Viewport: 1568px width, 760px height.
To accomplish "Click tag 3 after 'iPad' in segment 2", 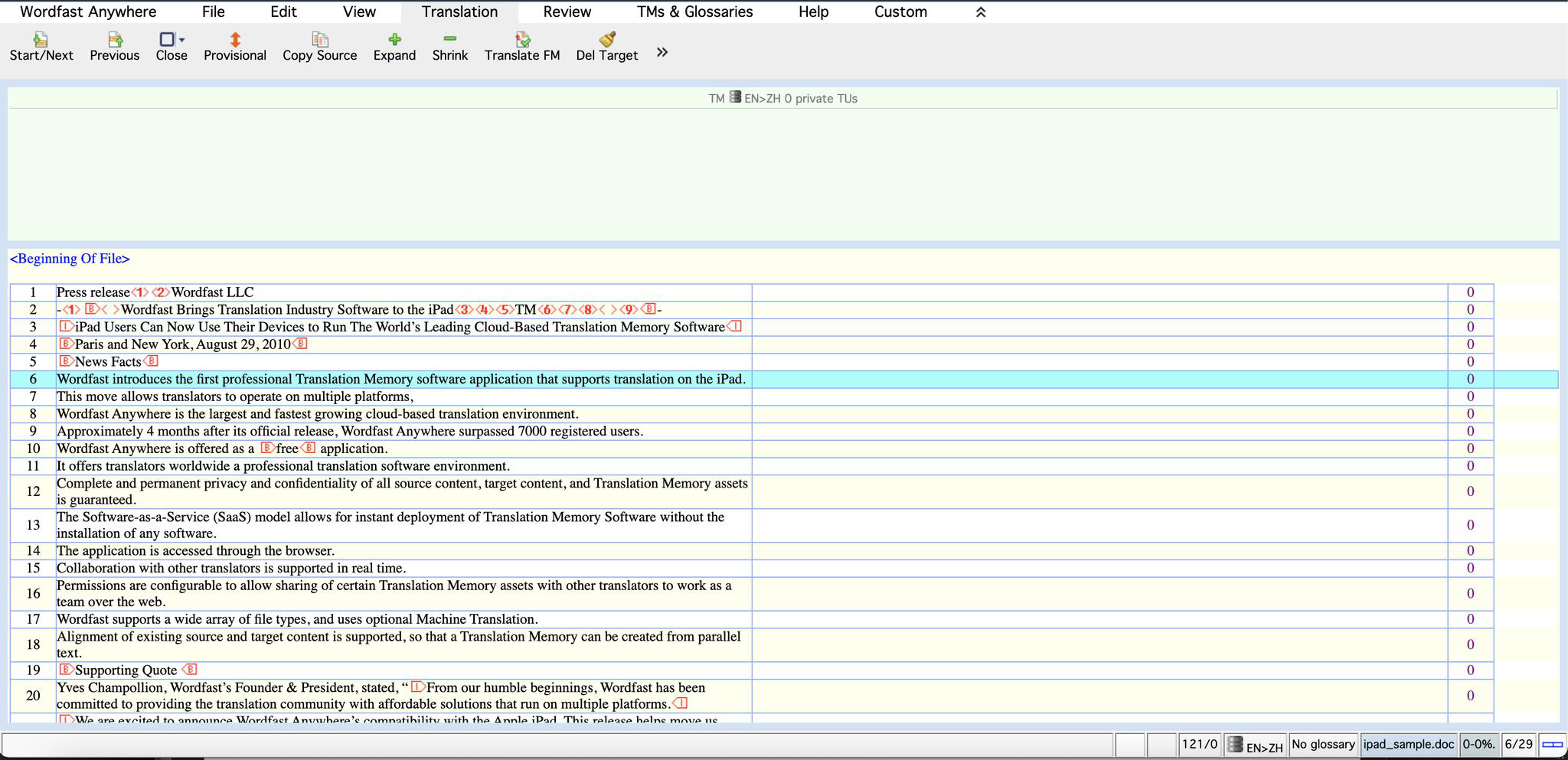I will [x=464, y=310].
